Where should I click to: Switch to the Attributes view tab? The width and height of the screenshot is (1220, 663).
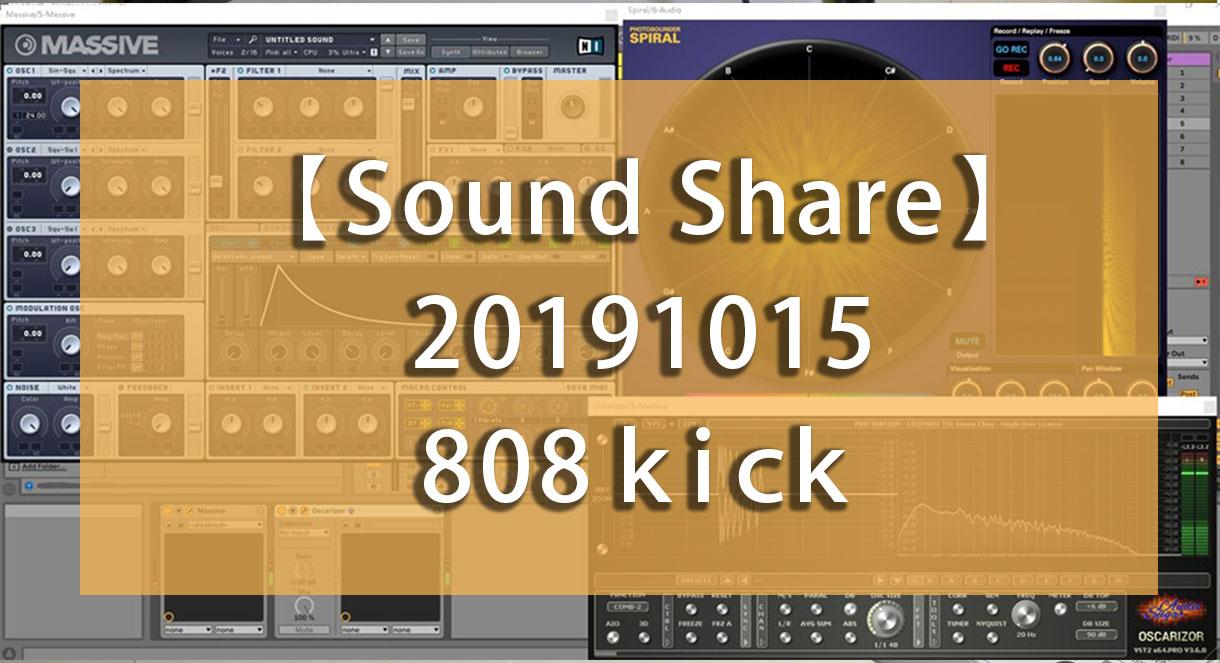click(489, 51)
